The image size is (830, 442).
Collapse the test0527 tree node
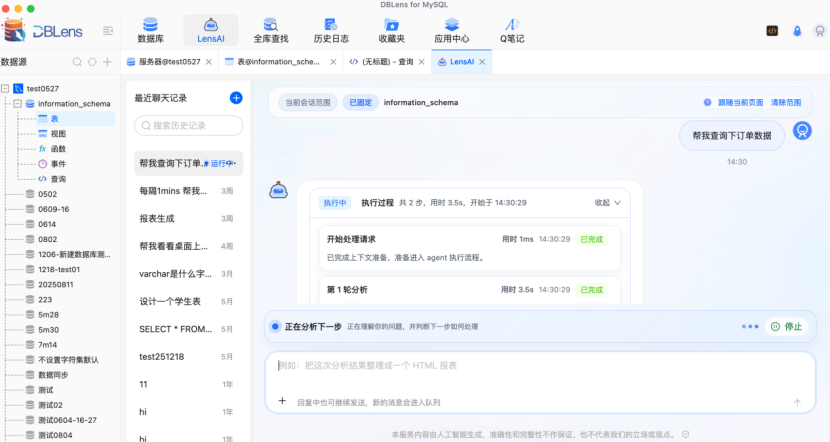5,88
